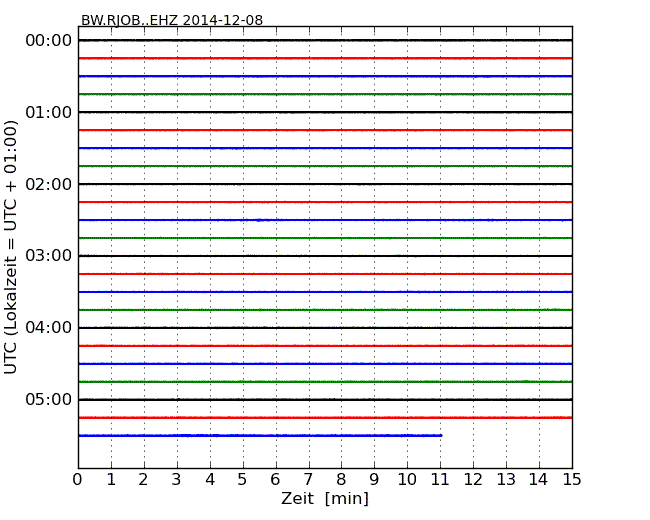
Task: Click the minute tick label 10
Action: coord(407,480)
